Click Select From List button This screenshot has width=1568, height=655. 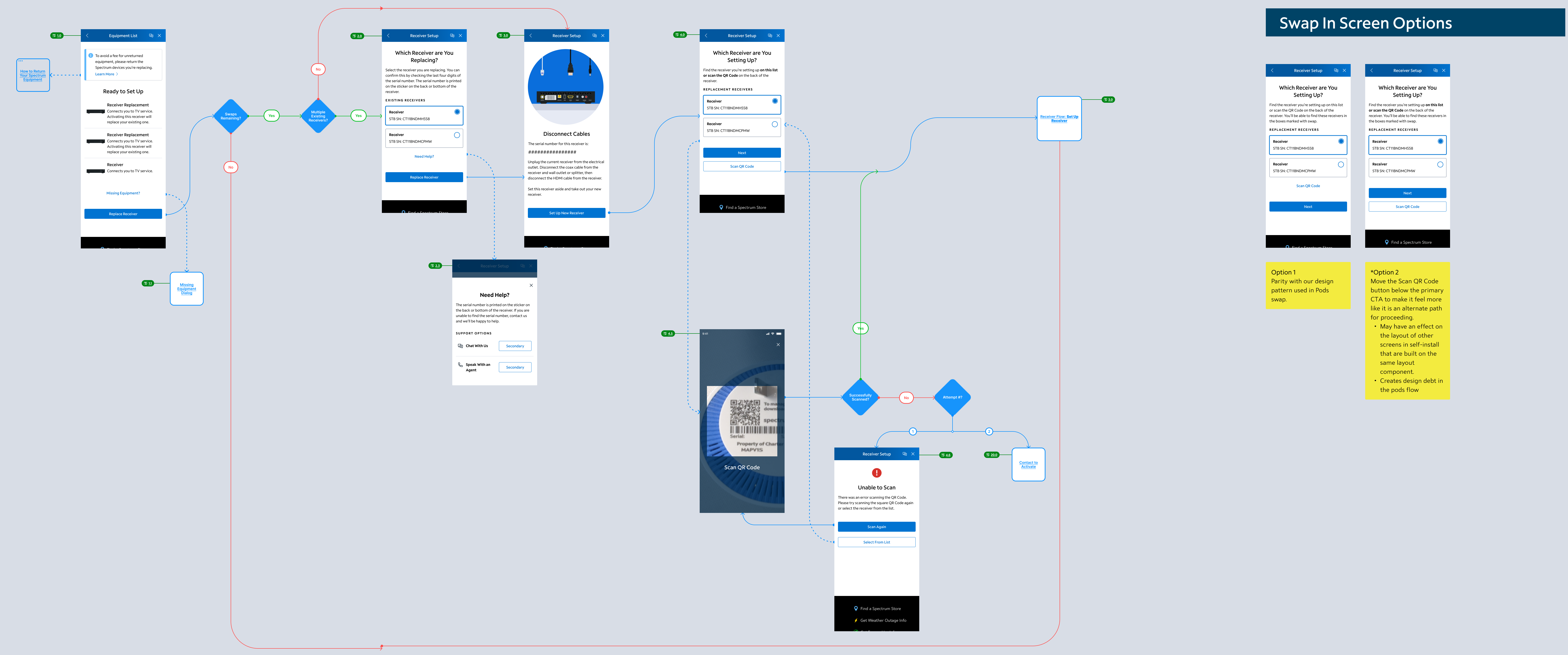876,543
